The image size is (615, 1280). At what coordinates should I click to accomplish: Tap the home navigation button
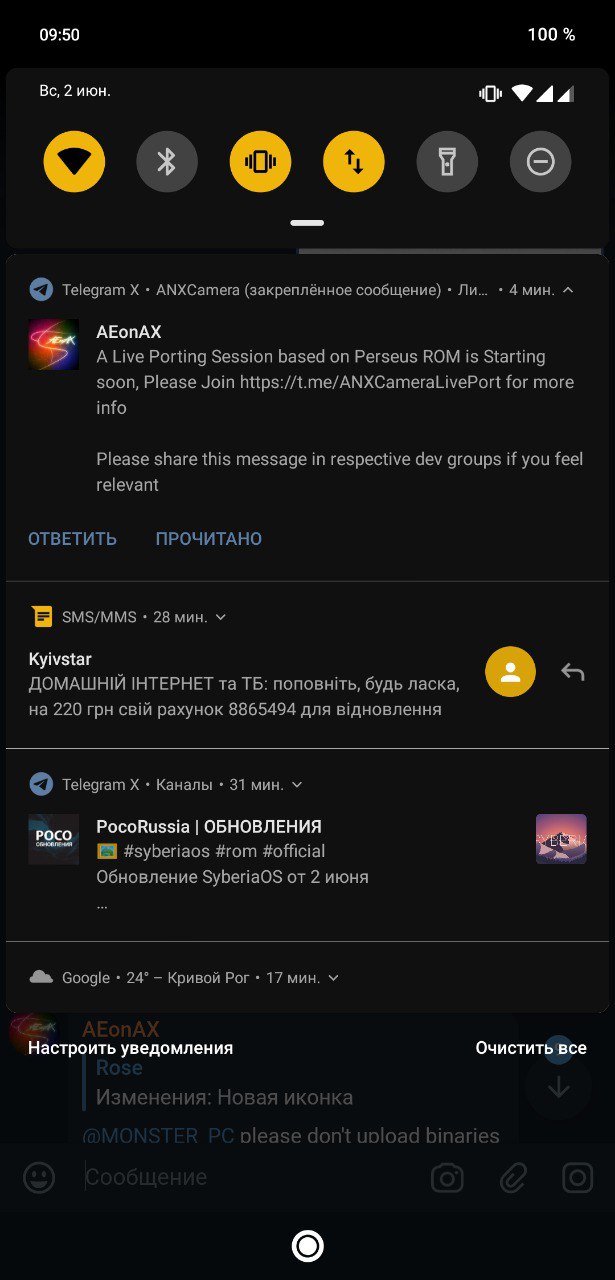click(x=307, y=1246)
